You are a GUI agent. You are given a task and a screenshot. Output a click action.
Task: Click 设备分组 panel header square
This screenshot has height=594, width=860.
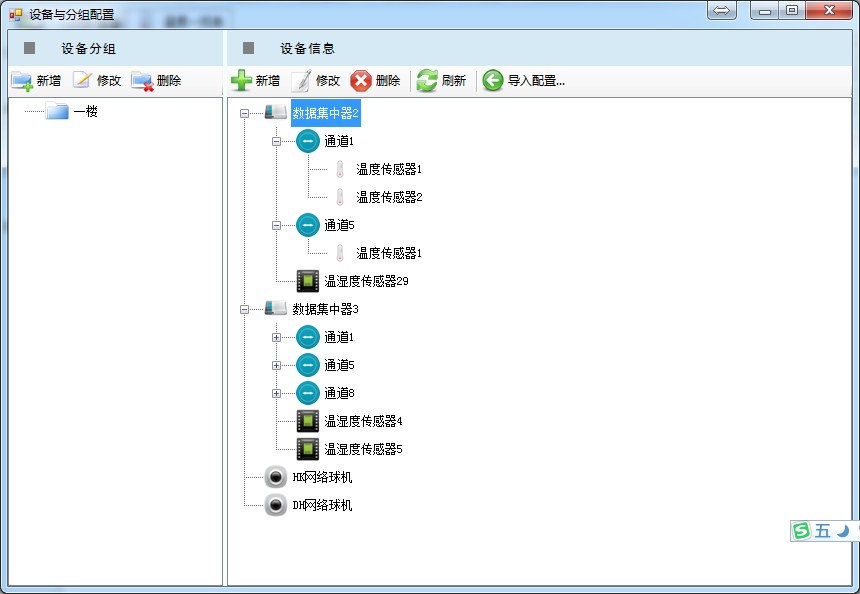coord(30,48)
